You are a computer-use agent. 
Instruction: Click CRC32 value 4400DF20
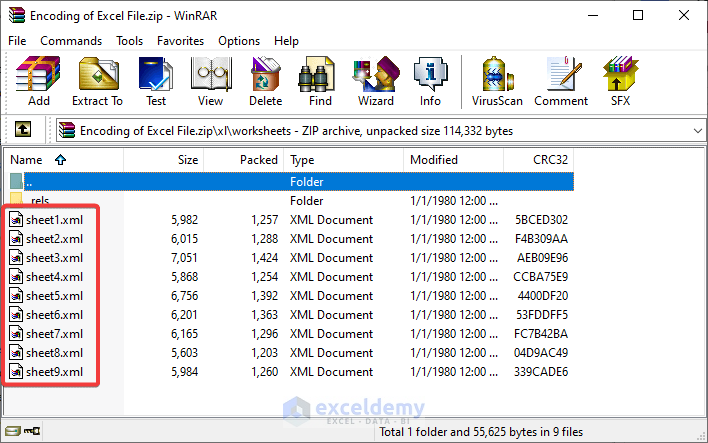tap(543, 296)
